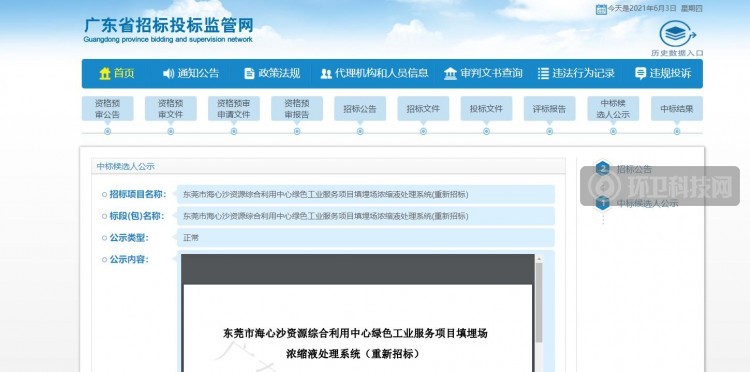Image resolution: width=750 pixels, height=372 pixels.
Task: Click the chat icon beside 违规投诉
Action: [x=640, y=73]
